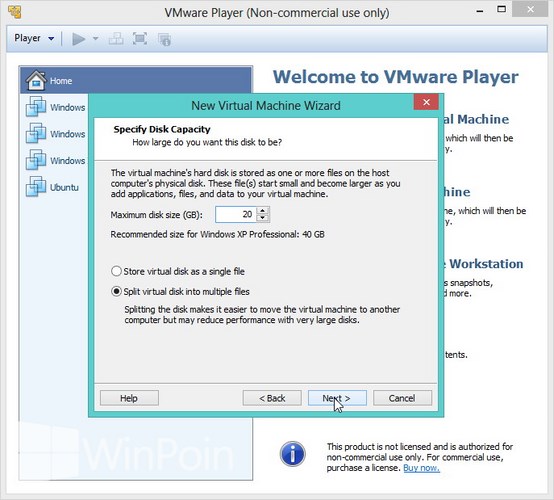Click the Home house icon
This screenshot has width=554, height=500.
coord(36,80)
